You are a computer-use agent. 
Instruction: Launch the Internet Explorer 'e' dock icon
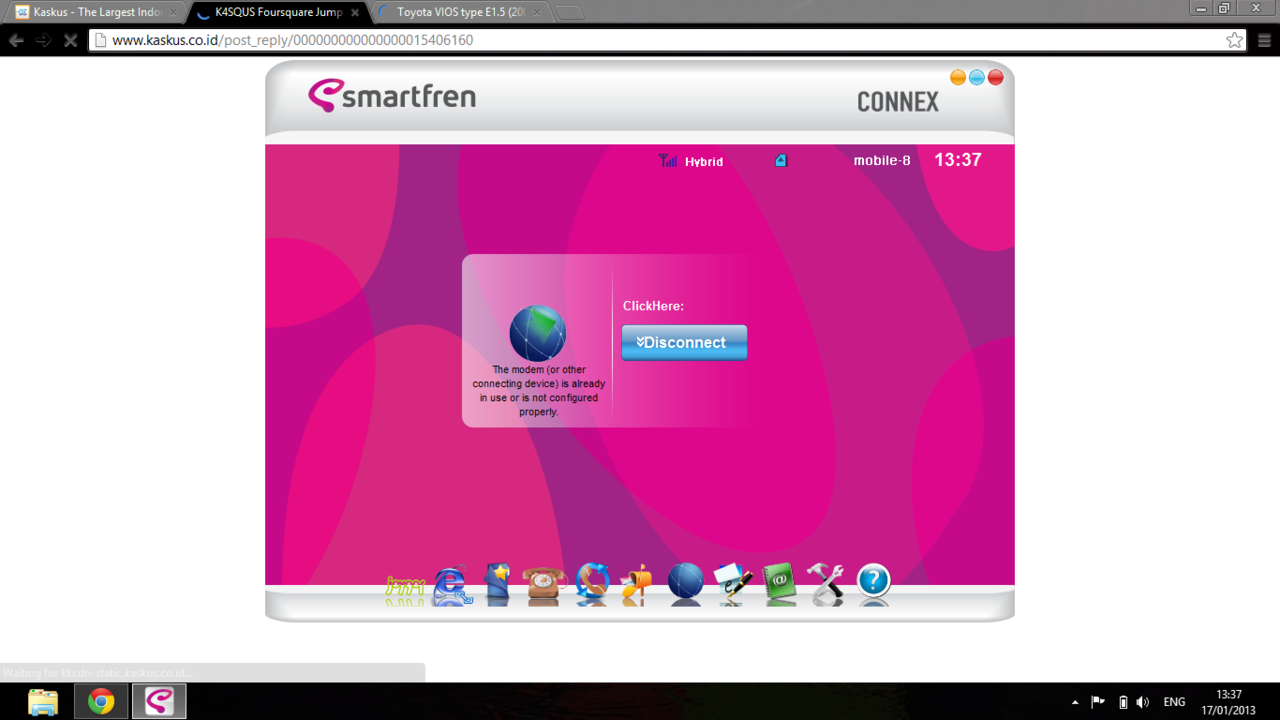(x=452, y=585)
